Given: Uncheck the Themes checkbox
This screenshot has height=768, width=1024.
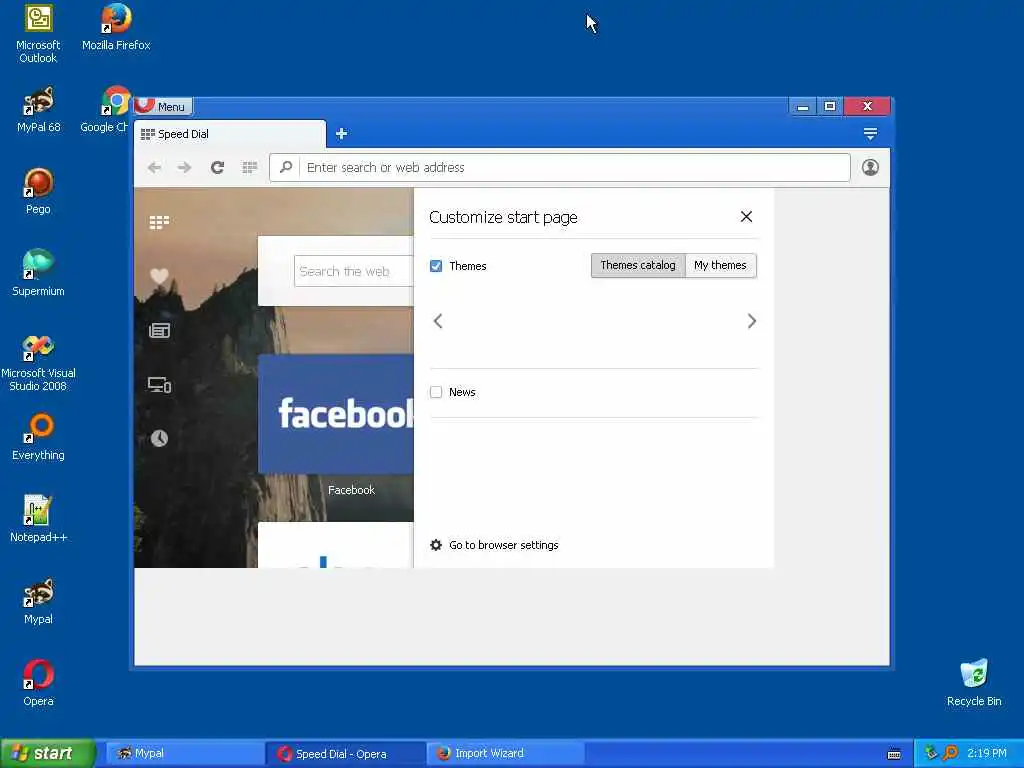Looking at the screenshot, I should click(436, 266).
